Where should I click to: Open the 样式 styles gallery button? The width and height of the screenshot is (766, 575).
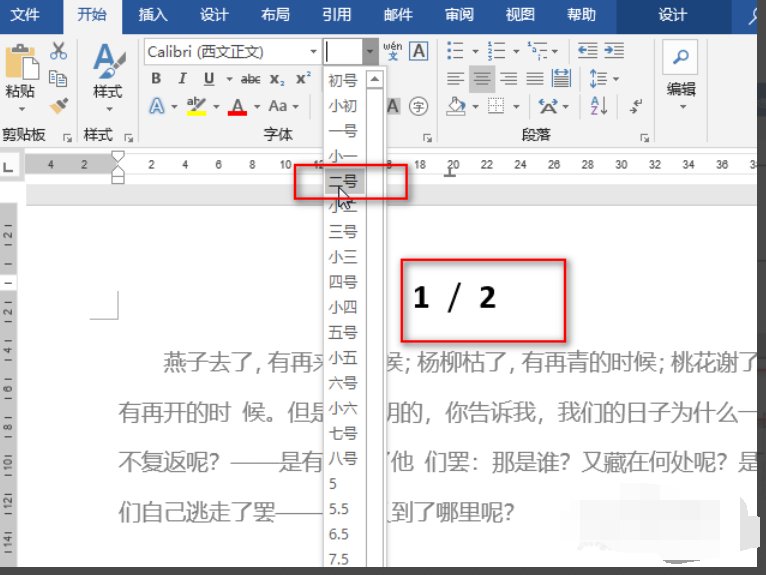[x=108, y=77]
